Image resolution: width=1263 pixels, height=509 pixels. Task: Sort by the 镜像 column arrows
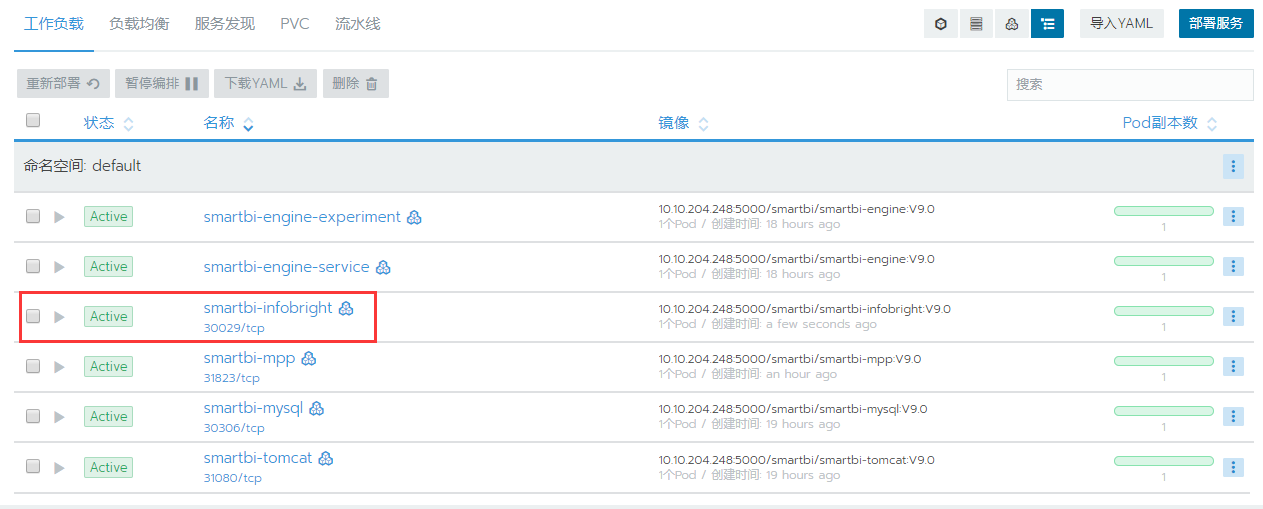tap(703, 124)
